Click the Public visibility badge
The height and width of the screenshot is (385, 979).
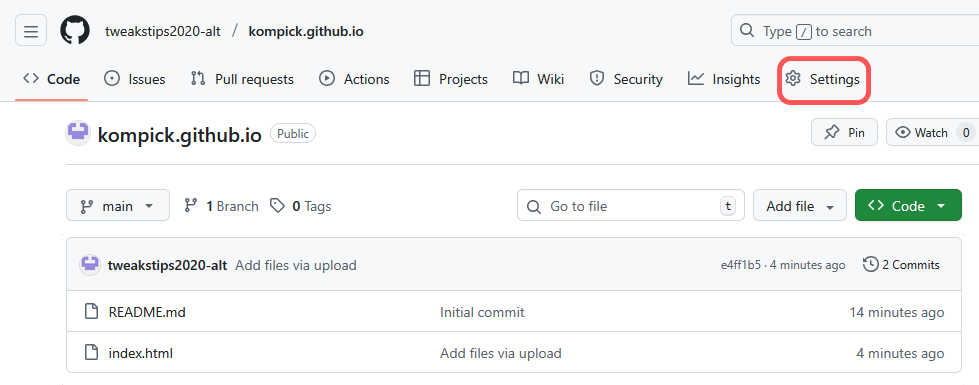(x=293, y=134)
